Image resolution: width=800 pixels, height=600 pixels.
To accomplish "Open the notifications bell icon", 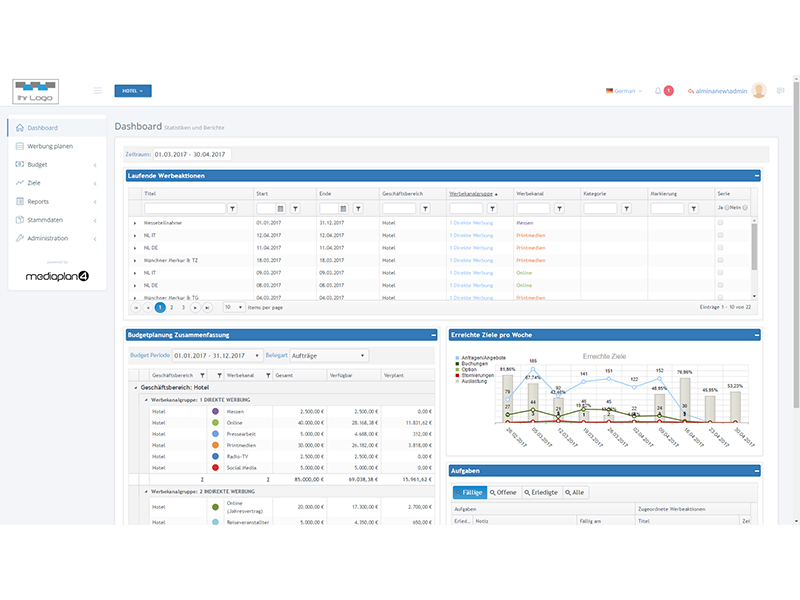I will pyautogui.click(x=657, y=91).
